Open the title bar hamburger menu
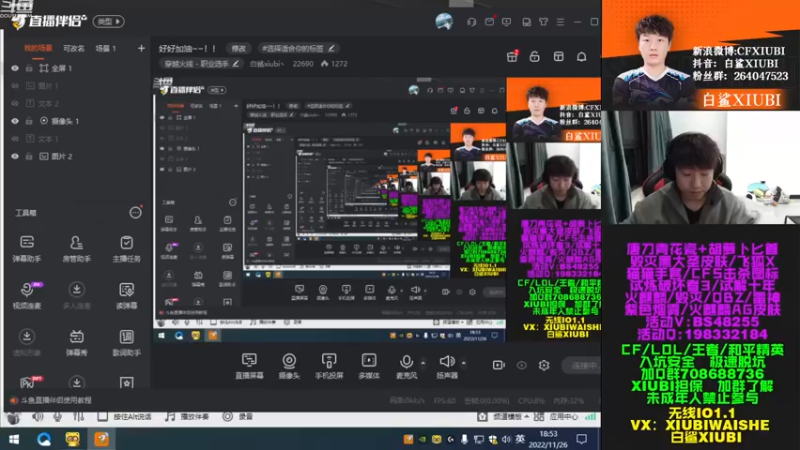The image size is (800, 450). 560,22
